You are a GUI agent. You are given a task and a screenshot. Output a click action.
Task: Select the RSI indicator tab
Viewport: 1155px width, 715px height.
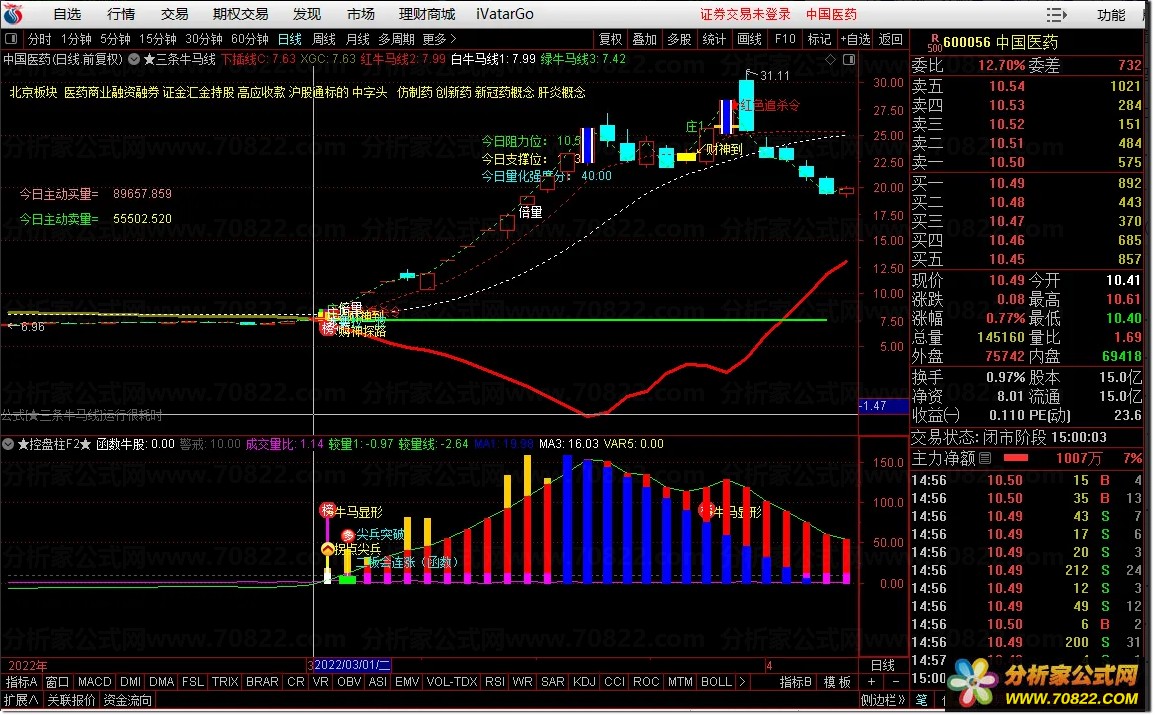(495, 682)
